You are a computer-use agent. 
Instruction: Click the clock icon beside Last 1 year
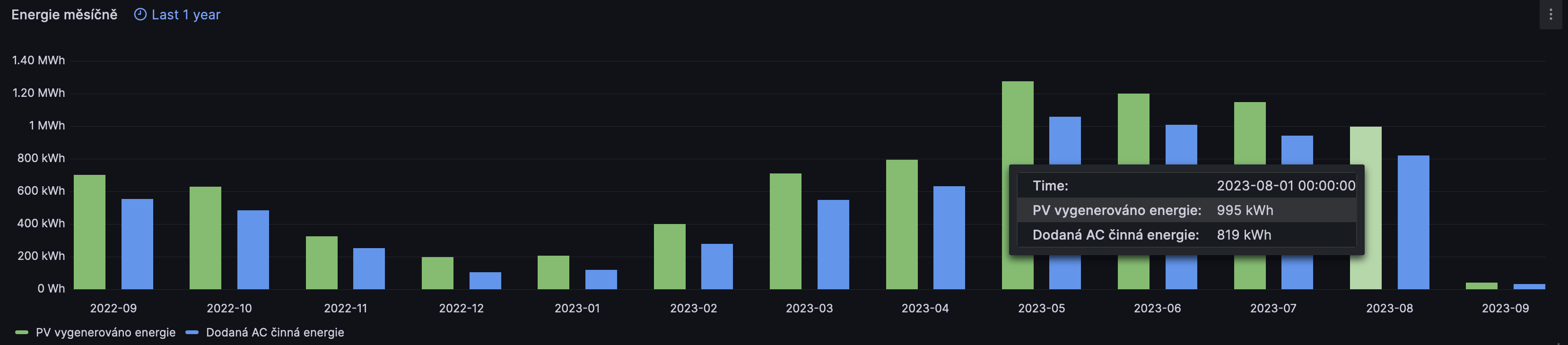[x=140, y=15]
